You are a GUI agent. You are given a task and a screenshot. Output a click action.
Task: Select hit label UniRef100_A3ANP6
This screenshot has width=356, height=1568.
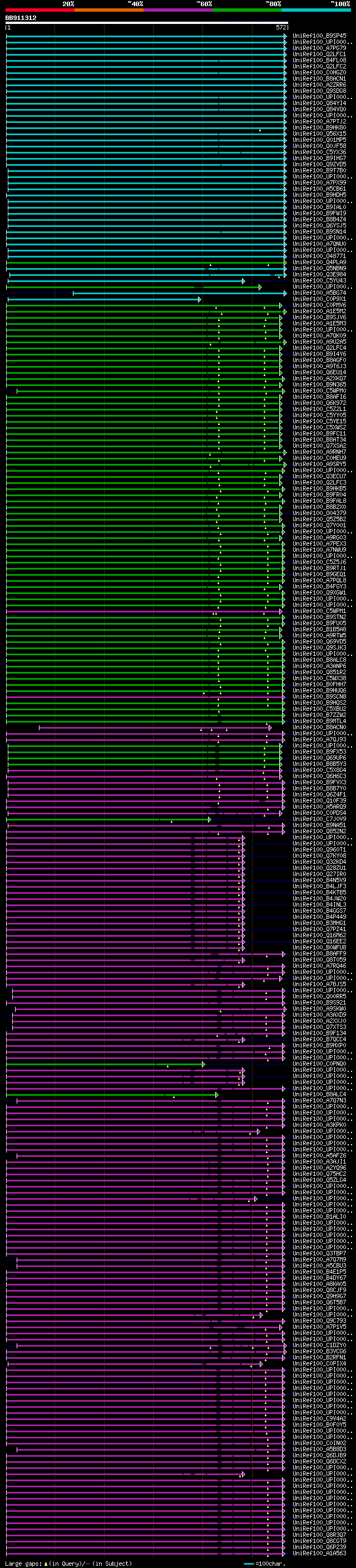point(319,666)
